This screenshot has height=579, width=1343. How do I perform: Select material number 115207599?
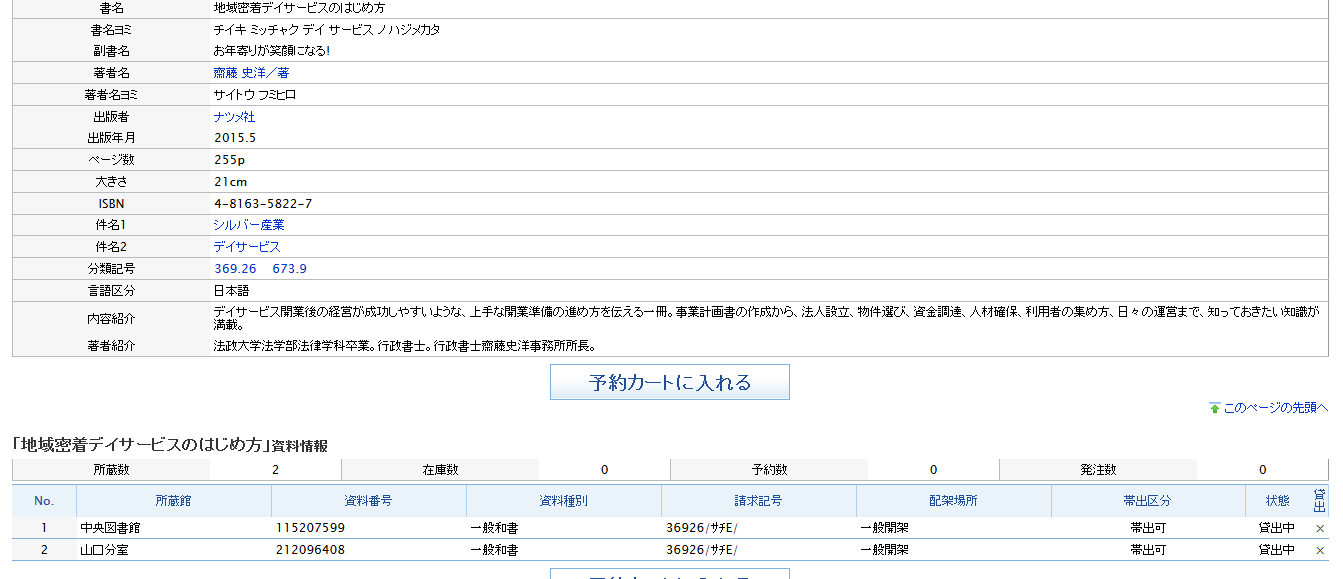coord(310,528)
